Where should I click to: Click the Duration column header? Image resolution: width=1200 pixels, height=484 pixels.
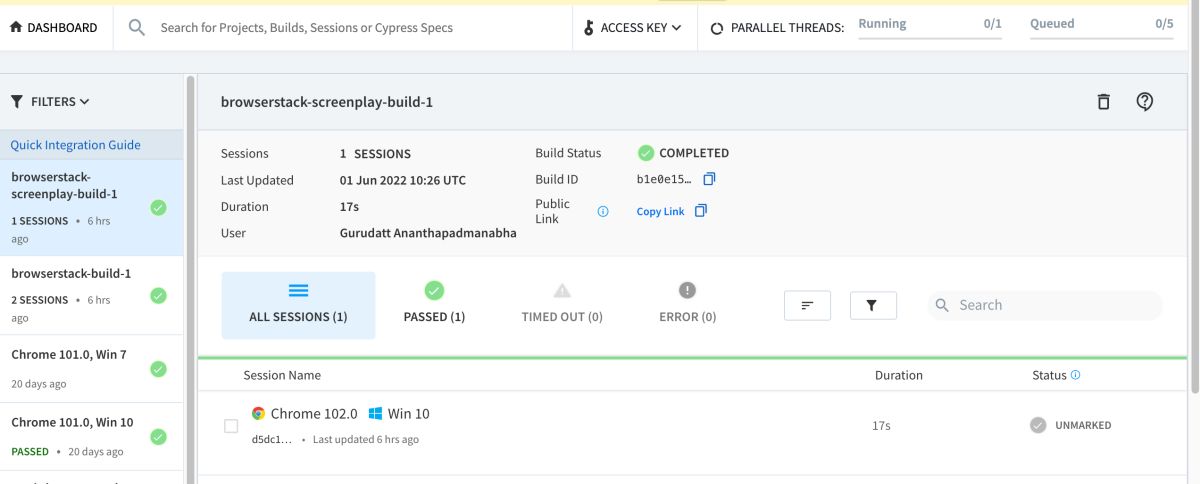pos(898,375)
